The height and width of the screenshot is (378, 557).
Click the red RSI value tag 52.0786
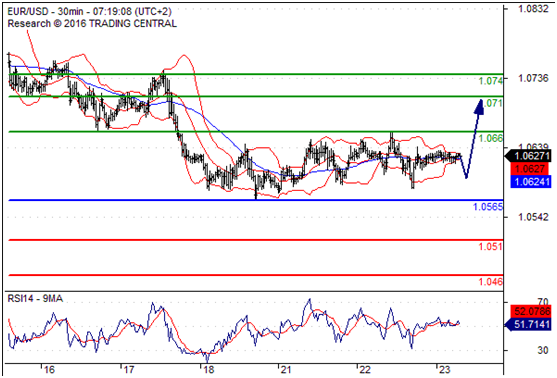tap(531, 311)
